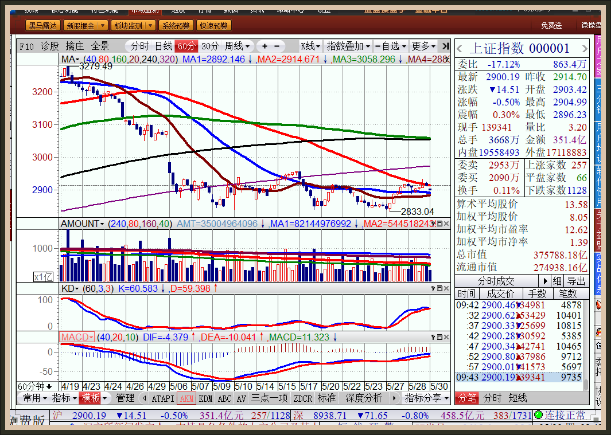This screenshot has width=611, height=435.
Task: Close the MACD indicator panel
Action: coord(446,337)
